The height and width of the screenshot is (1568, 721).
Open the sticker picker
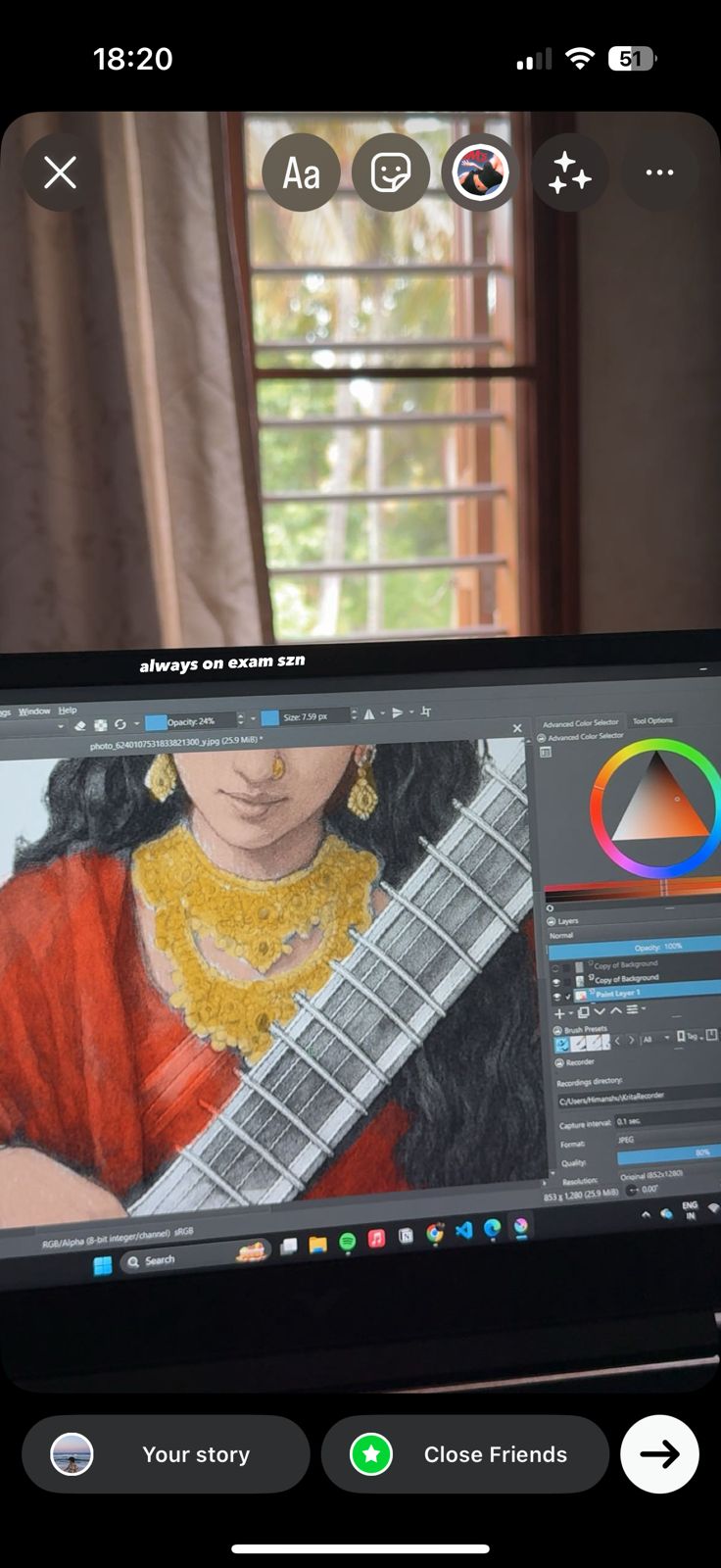point(390,173)
